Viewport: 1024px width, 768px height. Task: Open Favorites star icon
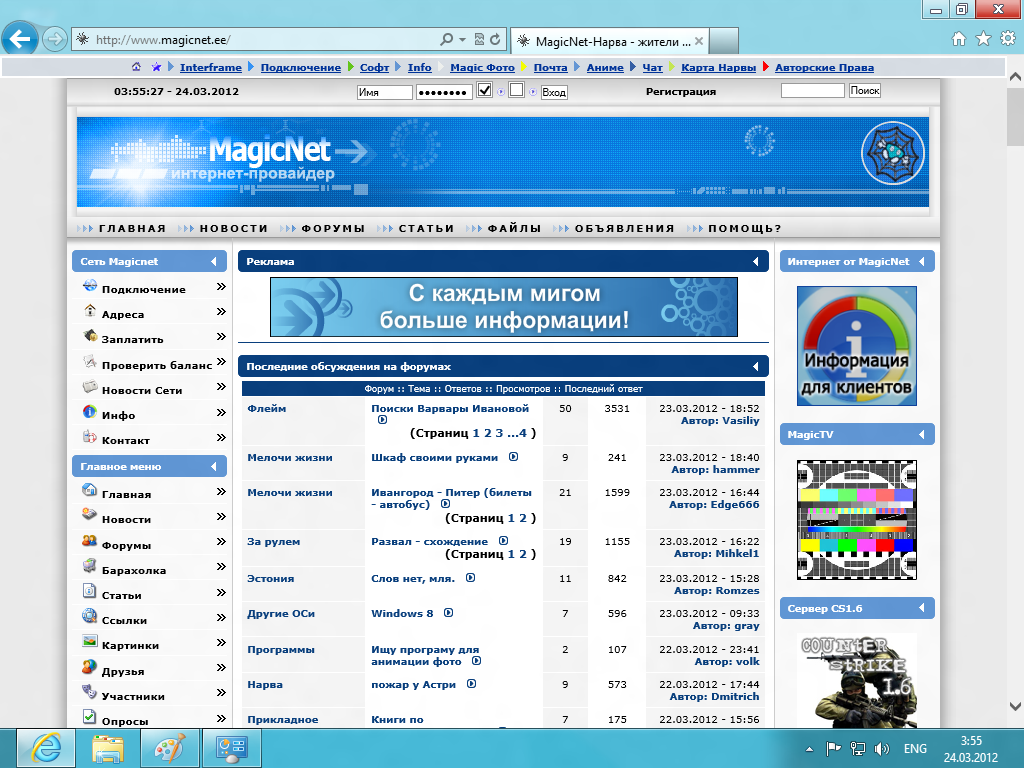point(983,39)
